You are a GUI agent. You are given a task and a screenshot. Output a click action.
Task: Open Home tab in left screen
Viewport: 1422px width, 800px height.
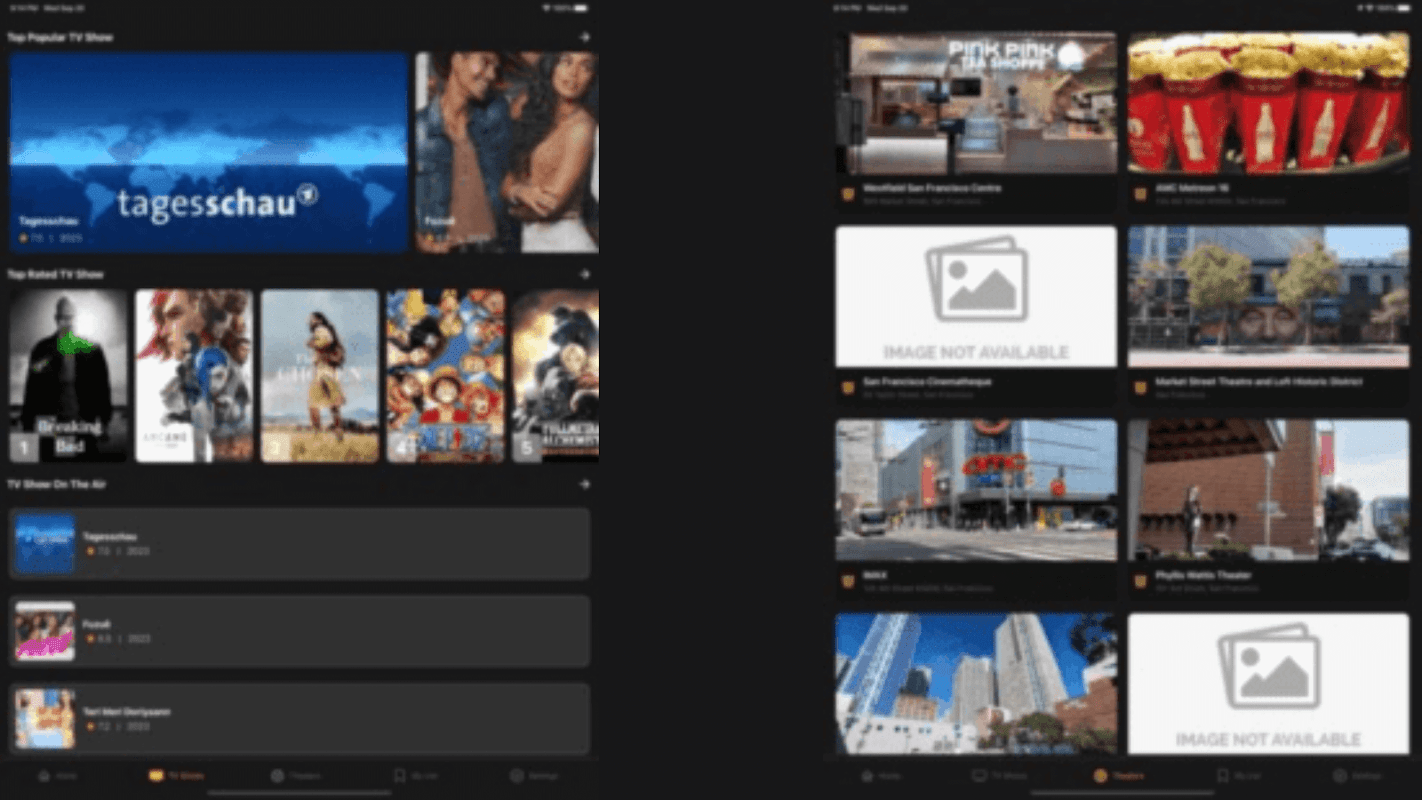tap(56, 775)
